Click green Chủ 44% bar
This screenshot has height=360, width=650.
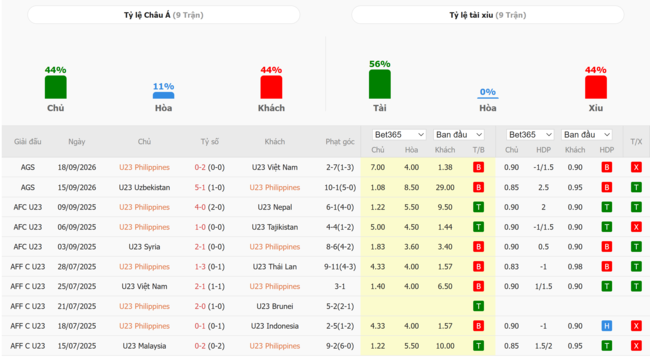tap(56, 87)
